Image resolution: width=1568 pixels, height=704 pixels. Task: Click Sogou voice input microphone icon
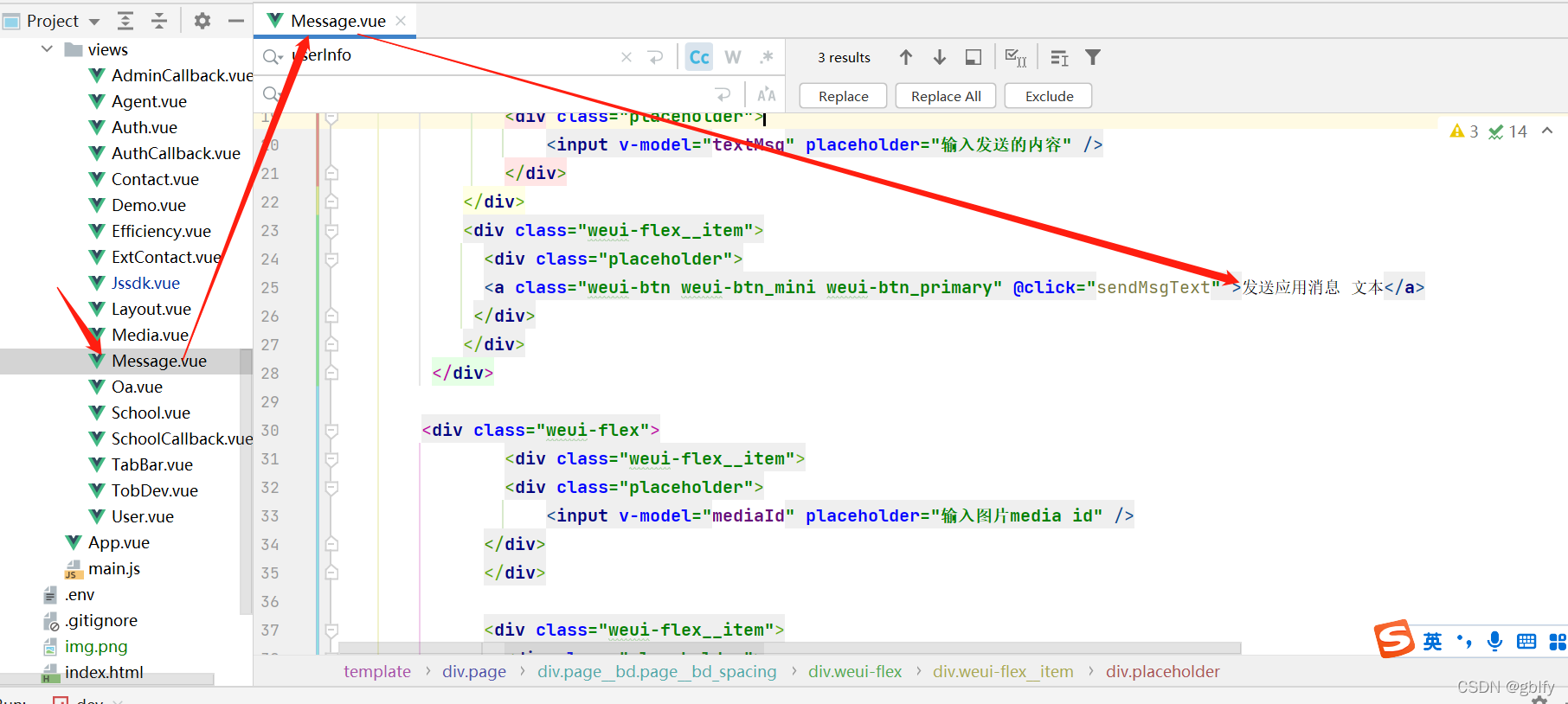pos(1494,641)
